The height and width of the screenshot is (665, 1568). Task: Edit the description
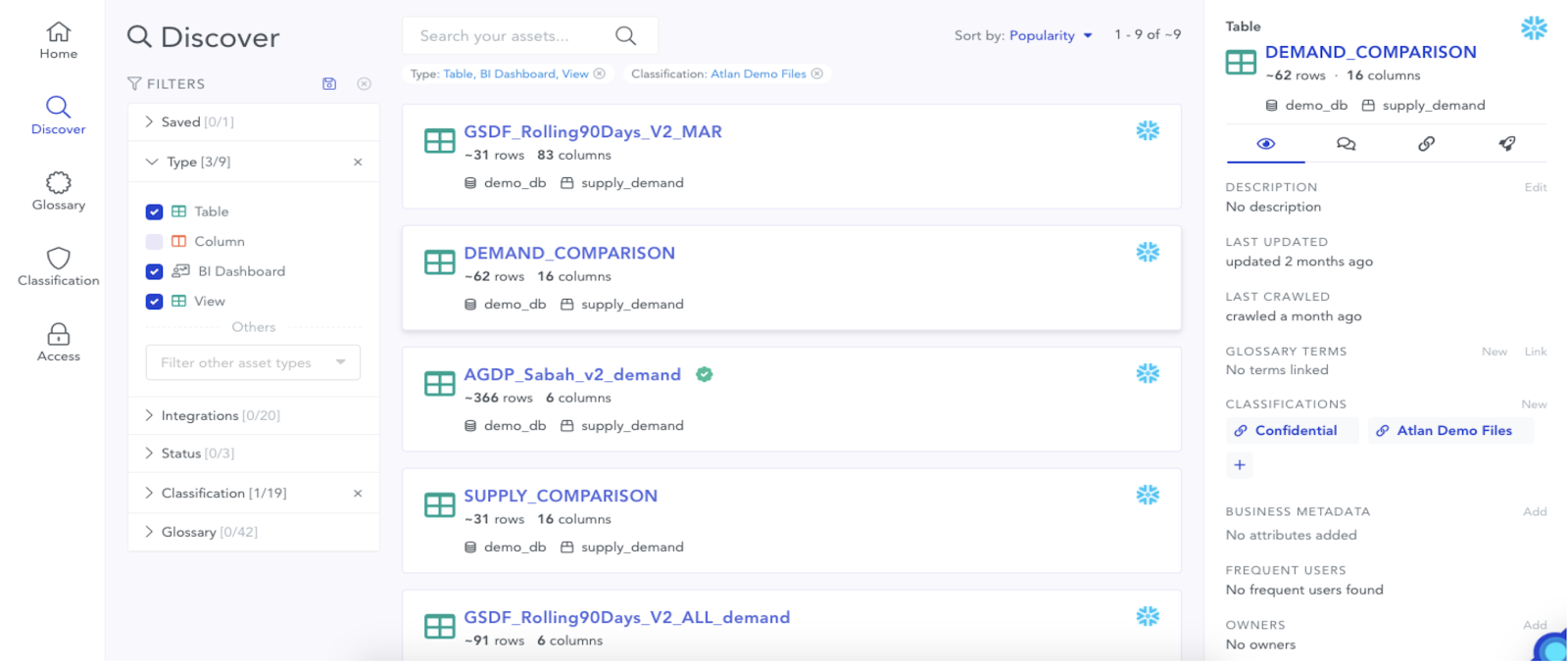pos(1535,187)
